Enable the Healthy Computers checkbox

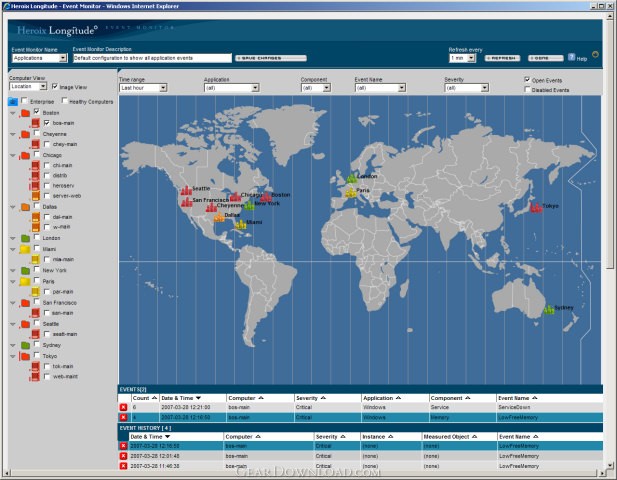65,101
